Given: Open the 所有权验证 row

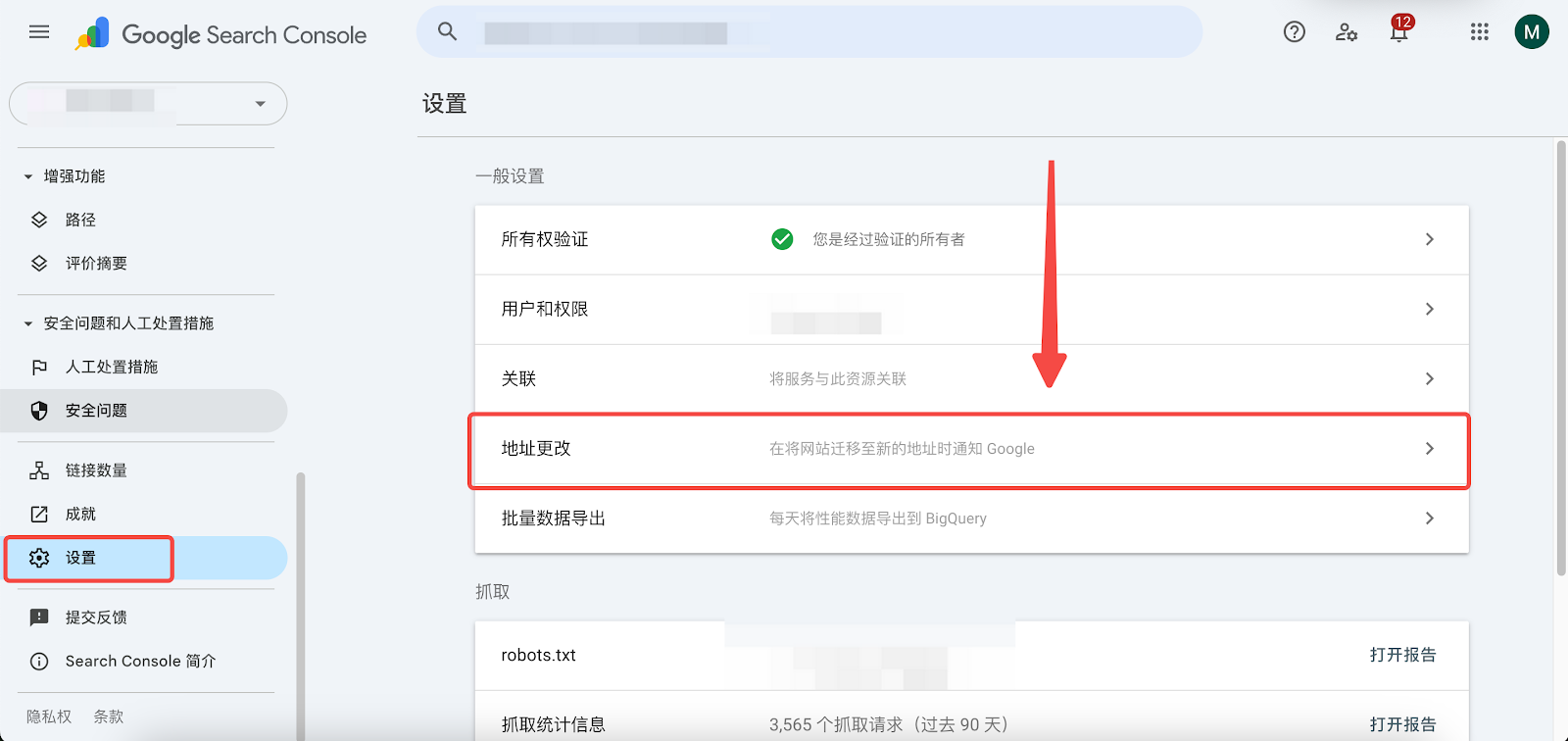Looking at the screenshot, I should point(971,239).
